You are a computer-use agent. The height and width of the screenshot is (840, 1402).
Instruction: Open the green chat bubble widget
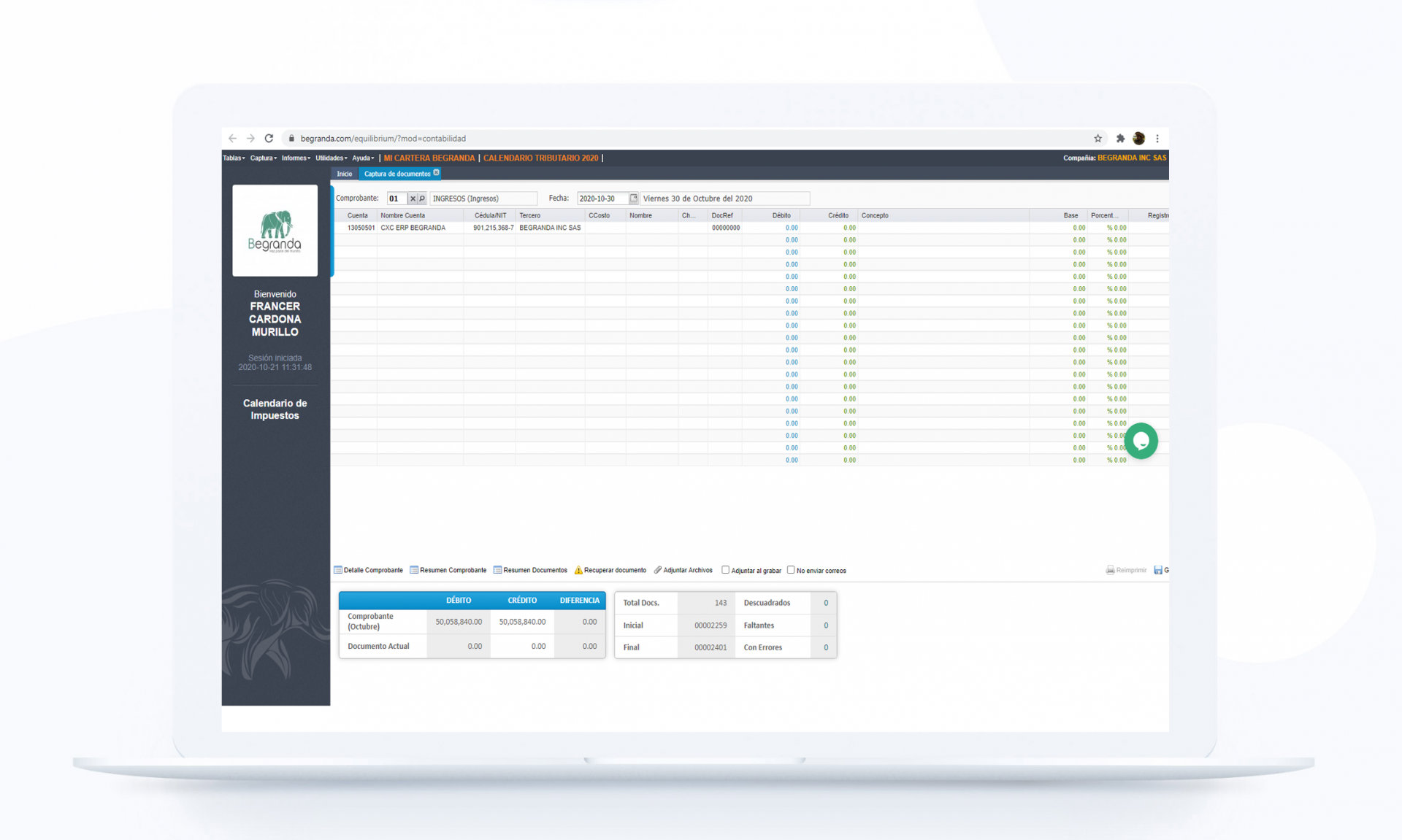tap(1141, 441)
